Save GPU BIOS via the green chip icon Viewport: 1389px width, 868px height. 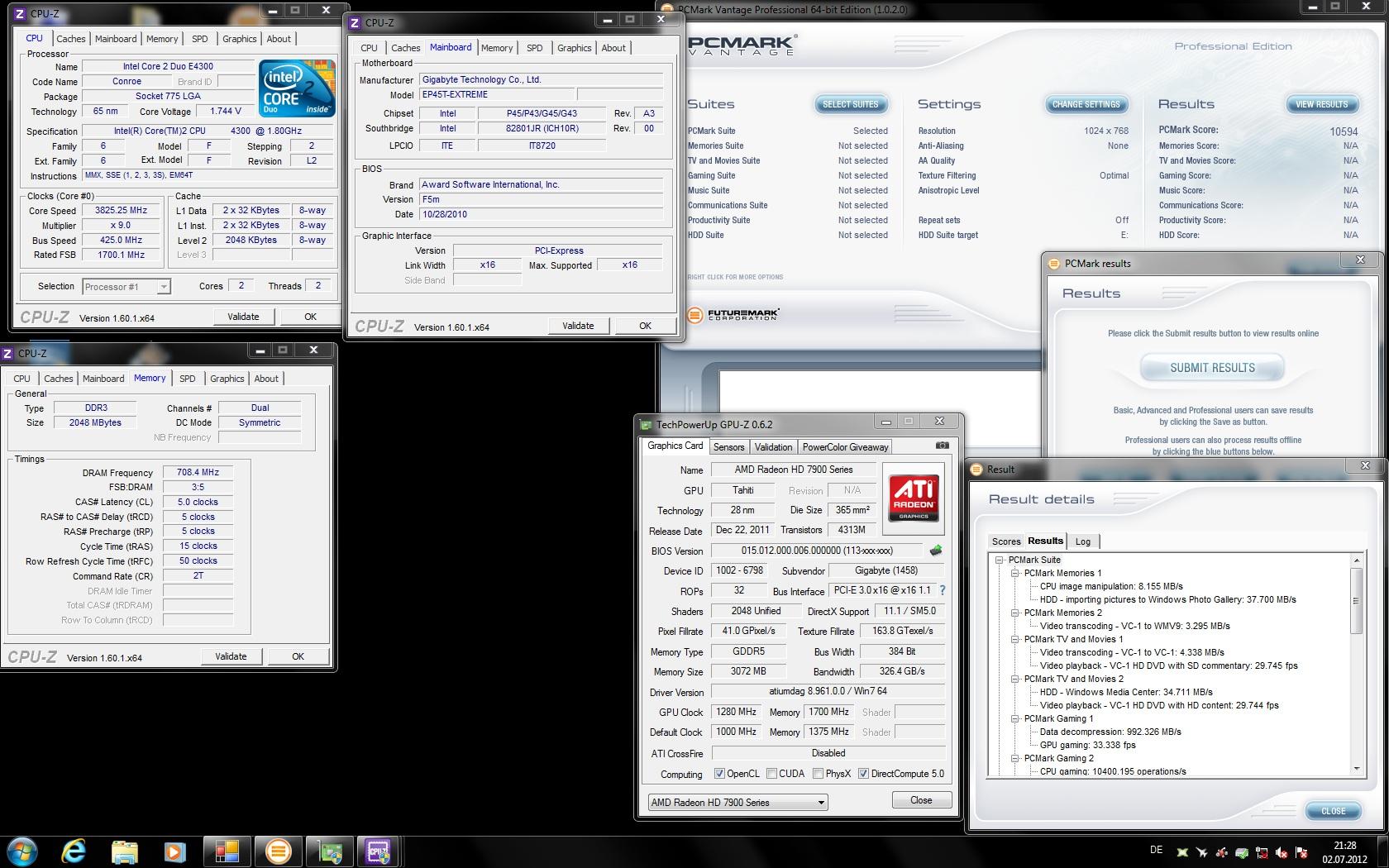pos(936,551)
